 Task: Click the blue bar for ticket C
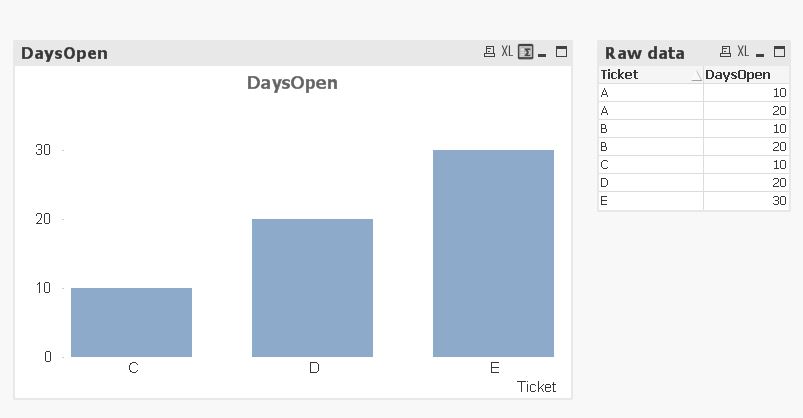pos(131,322)
